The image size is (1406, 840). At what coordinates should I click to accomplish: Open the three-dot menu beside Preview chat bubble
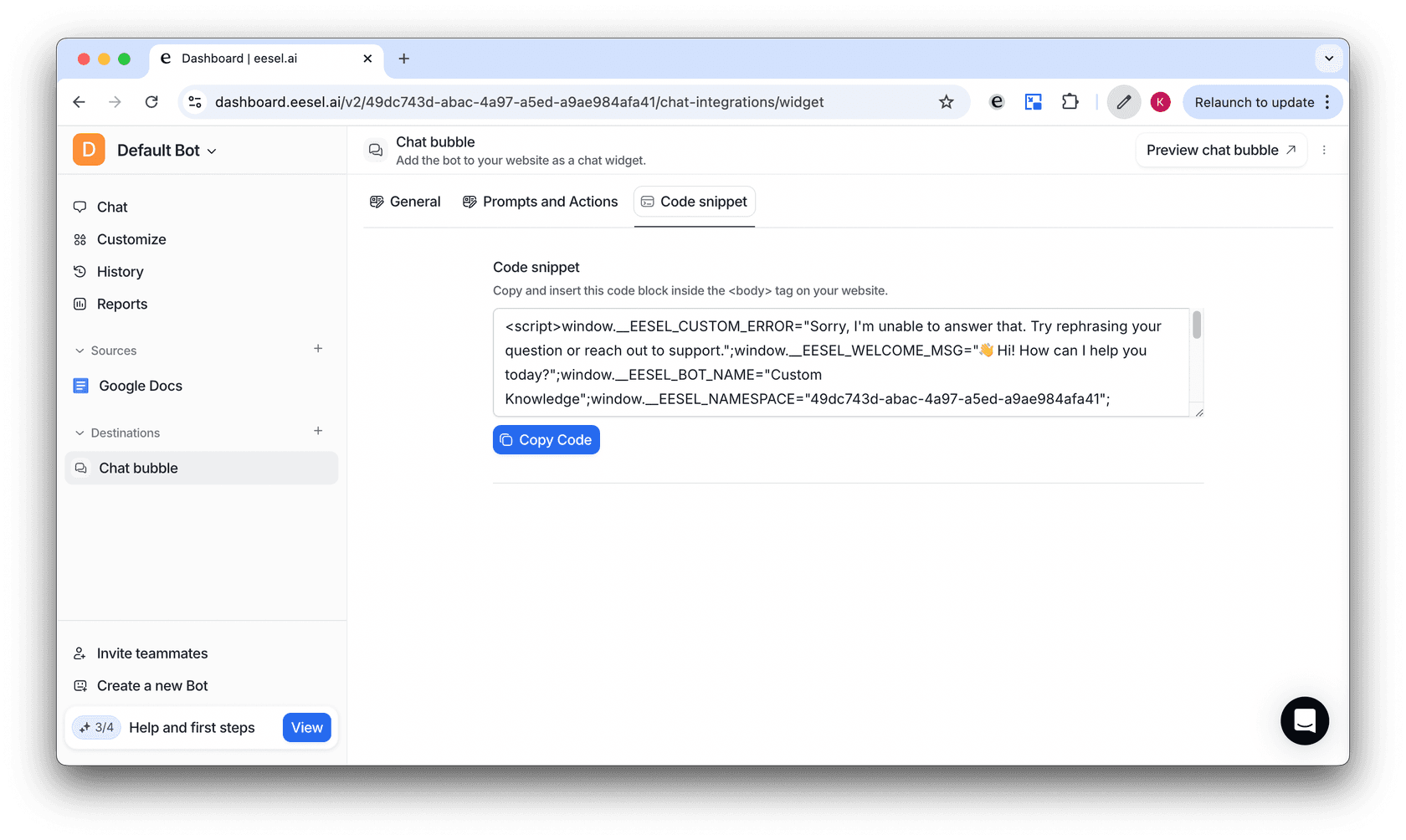click(x=1324, y=151)
